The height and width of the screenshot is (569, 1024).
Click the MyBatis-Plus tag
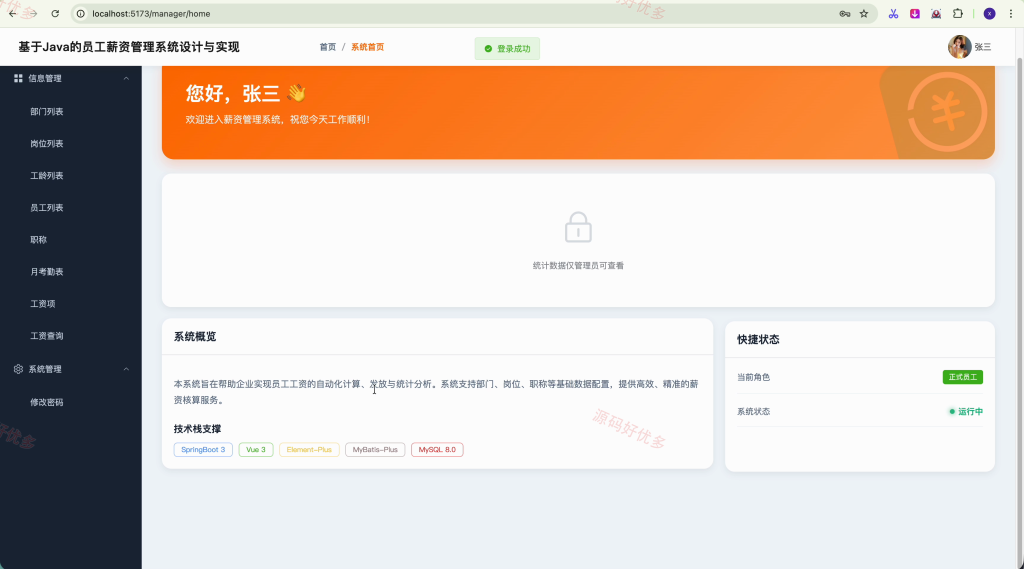[x=375, y=449]
